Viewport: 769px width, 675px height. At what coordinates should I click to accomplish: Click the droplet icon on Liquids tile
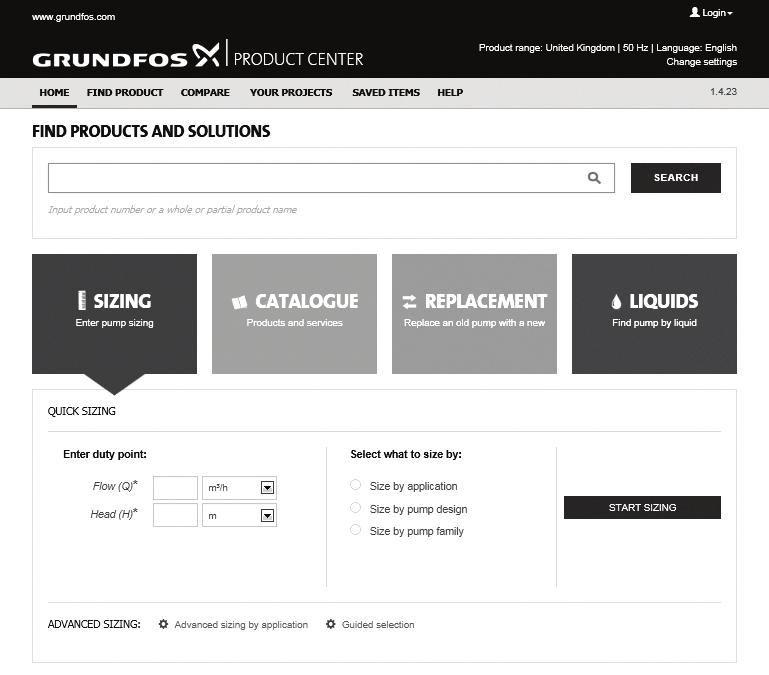(616, 301)
